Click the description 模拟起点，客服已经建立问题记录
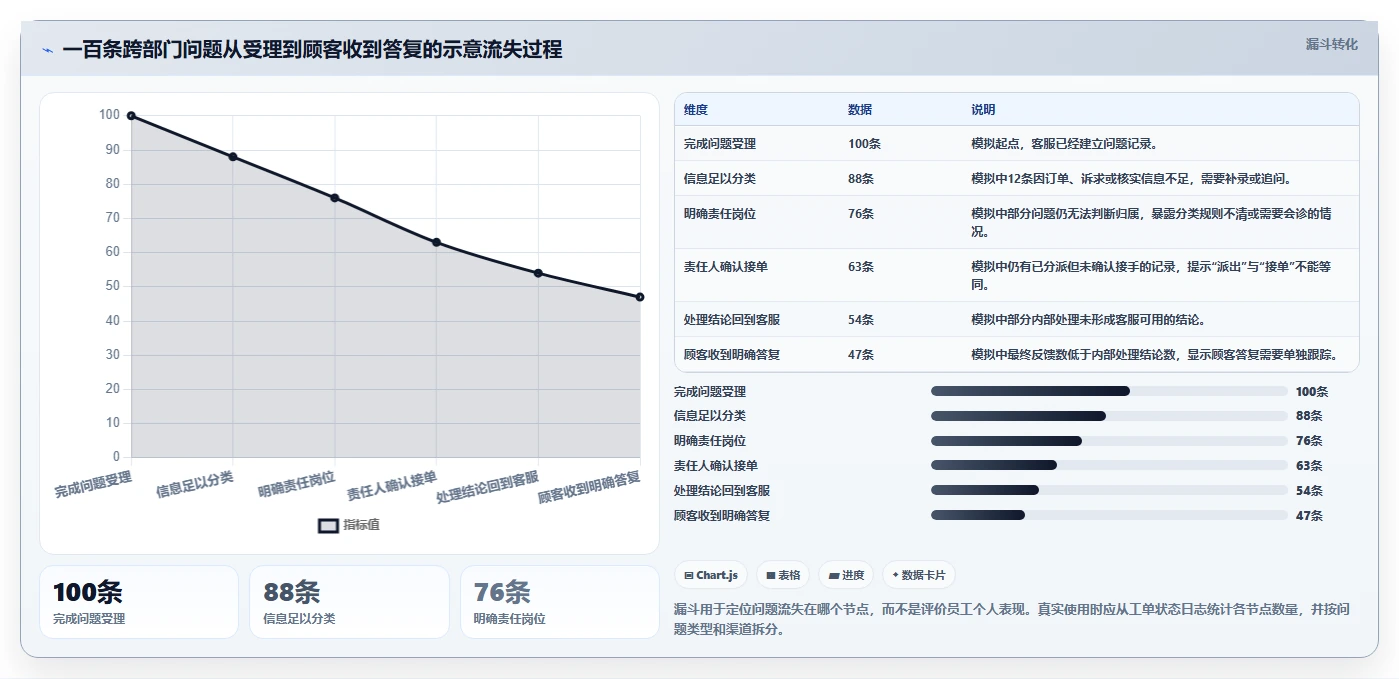Screen dimensions: 1399x679 1064,144
